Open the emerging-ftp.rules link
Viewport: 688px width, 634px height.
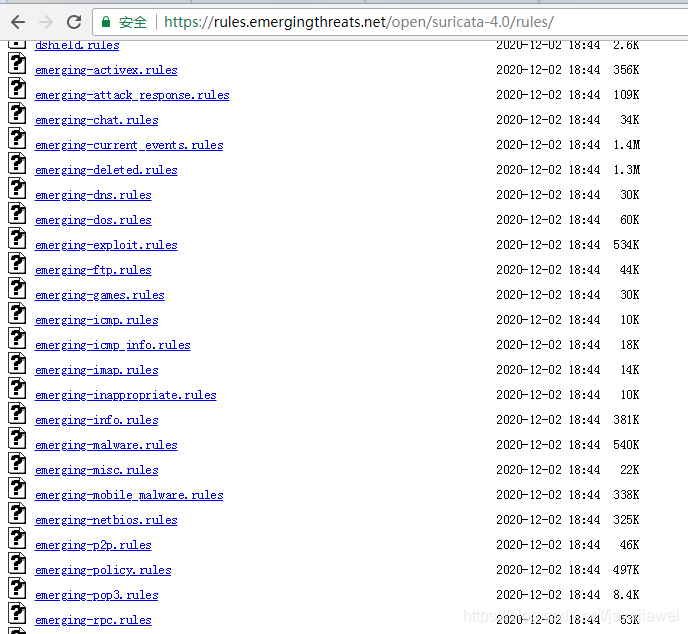coord(93,270)
